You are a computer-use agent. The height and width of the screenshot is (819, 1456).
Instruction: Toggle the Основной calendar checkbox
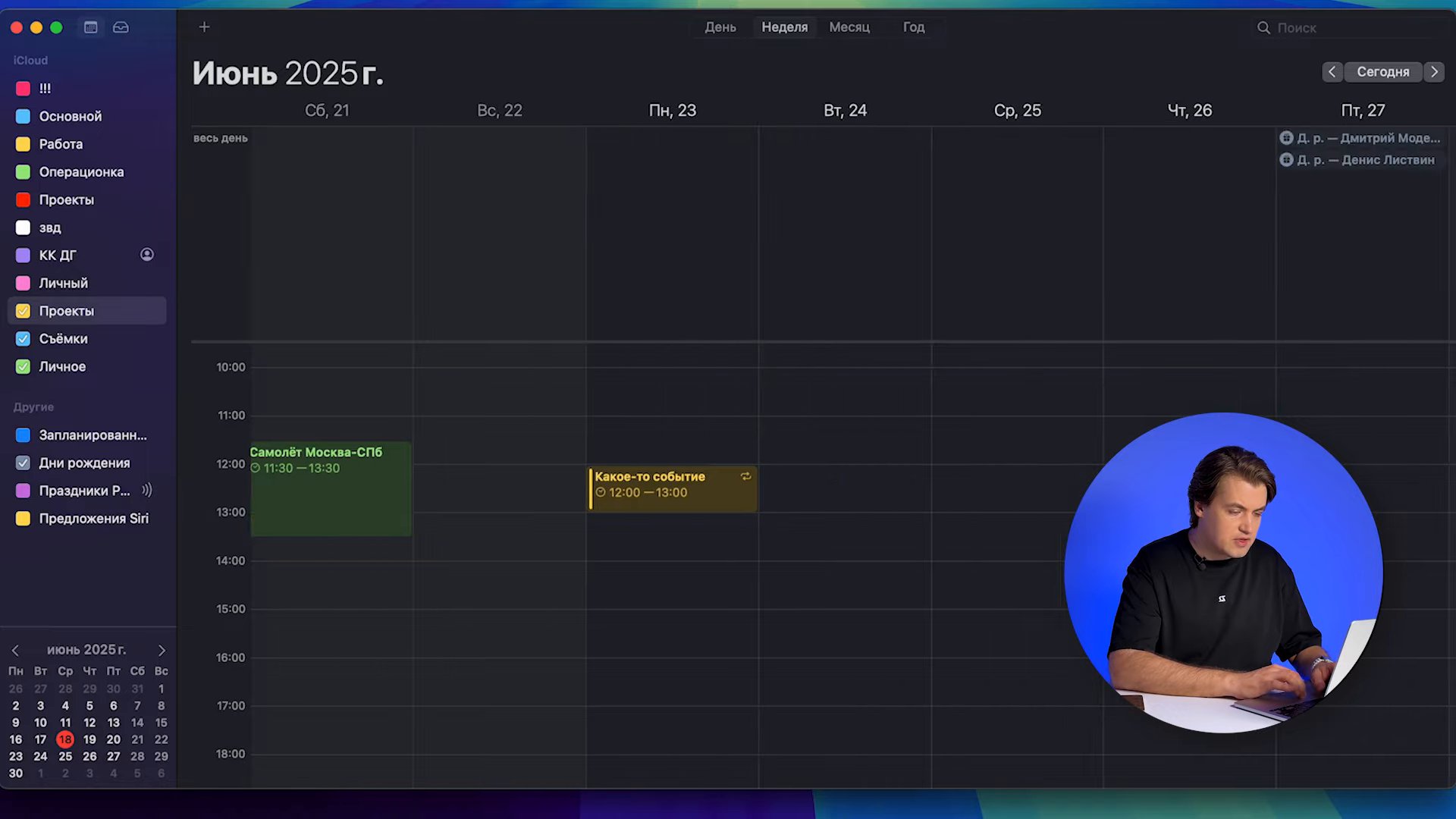click(24, 116)
